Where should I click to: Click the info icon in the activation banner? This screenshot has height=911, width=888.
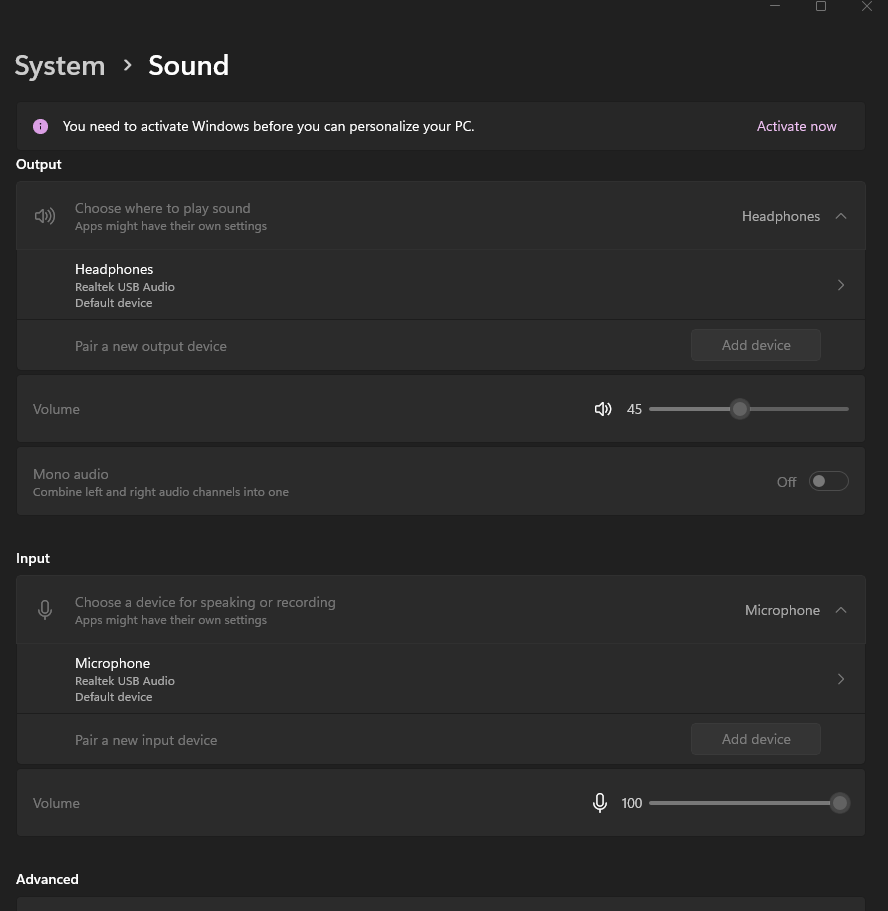(x=40, y=126)
